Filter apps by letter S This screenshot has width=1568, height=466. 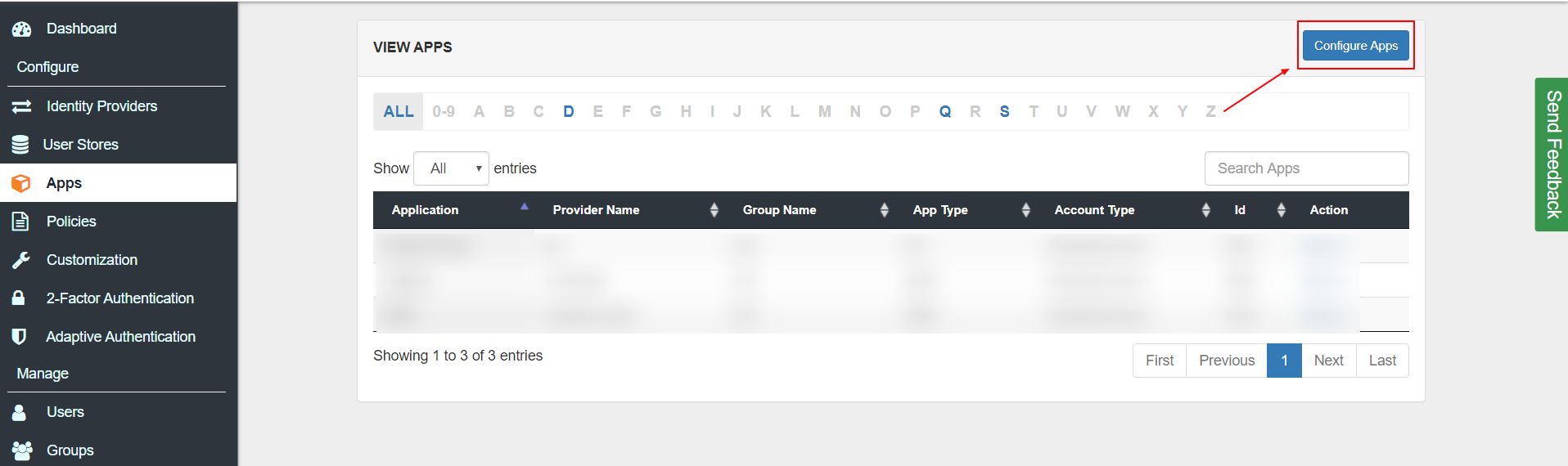[1004, 111]
